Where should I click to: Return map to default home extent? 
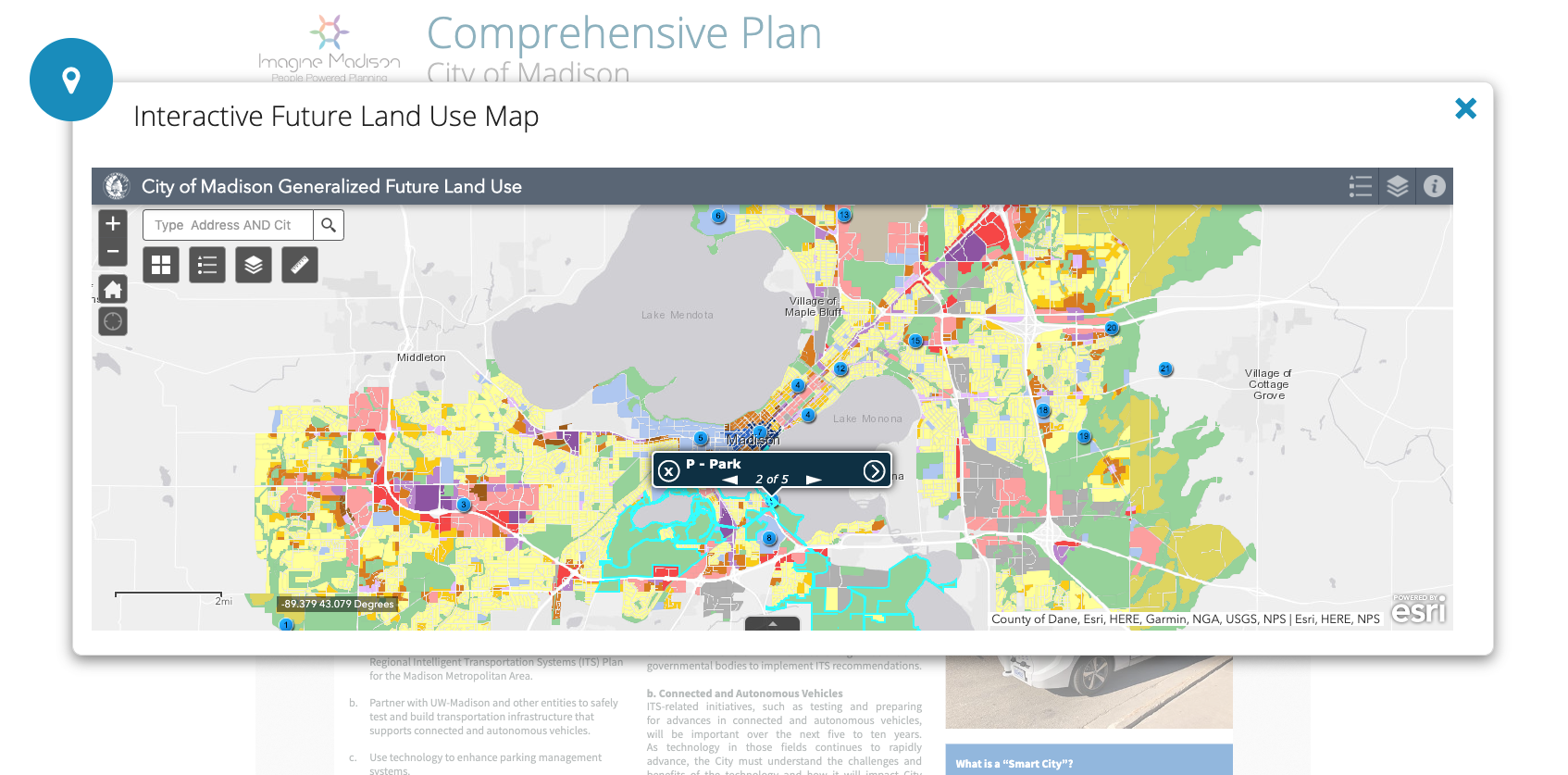113,290
